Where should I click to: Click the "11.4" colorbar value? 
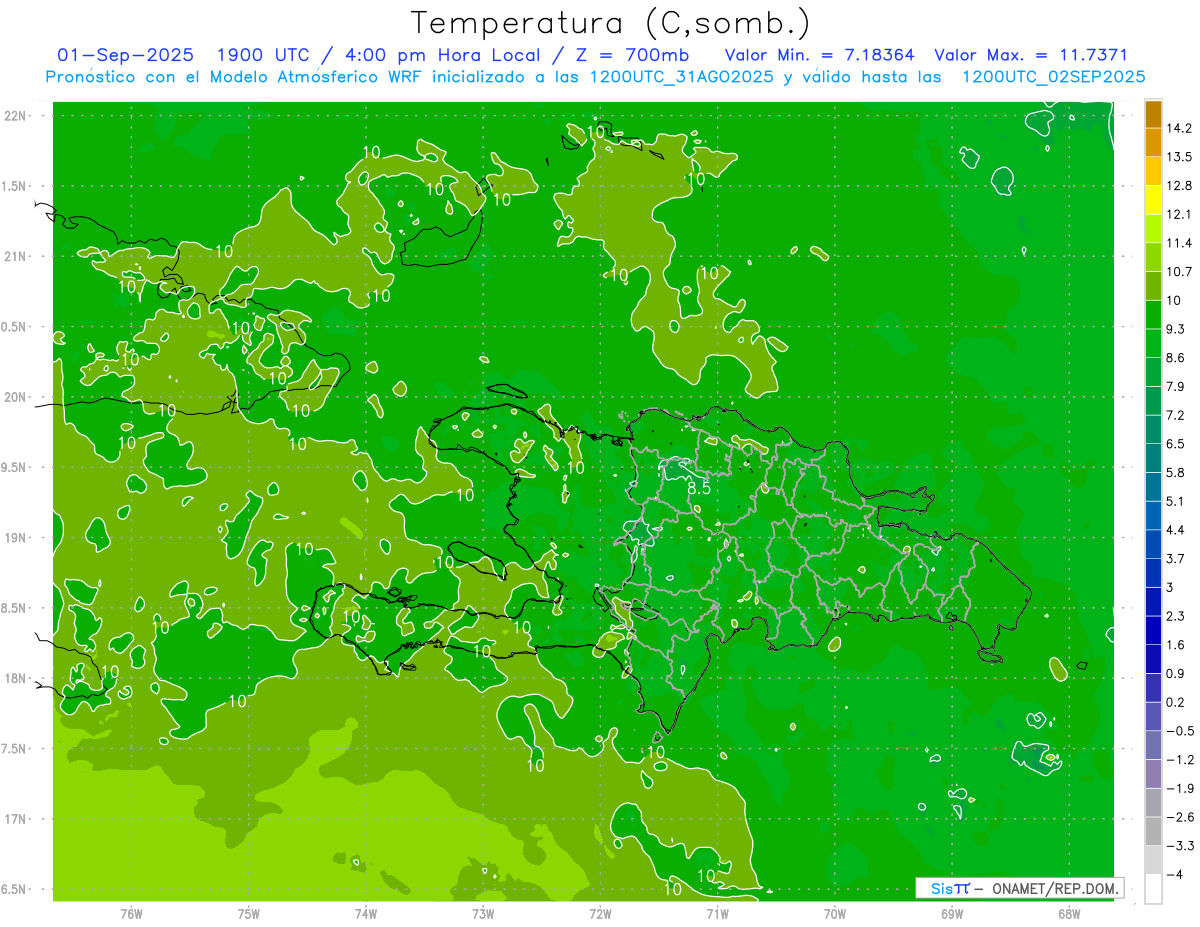pyautogui.click(x=1179, y=243)
